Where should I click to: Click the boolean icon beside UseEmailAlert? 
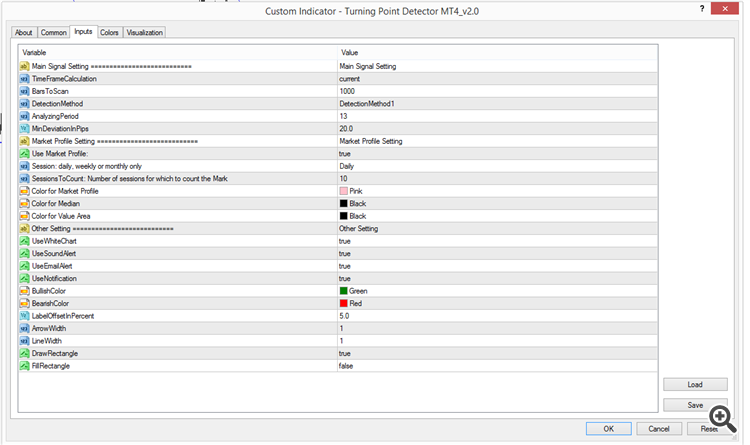pos(24,266)
